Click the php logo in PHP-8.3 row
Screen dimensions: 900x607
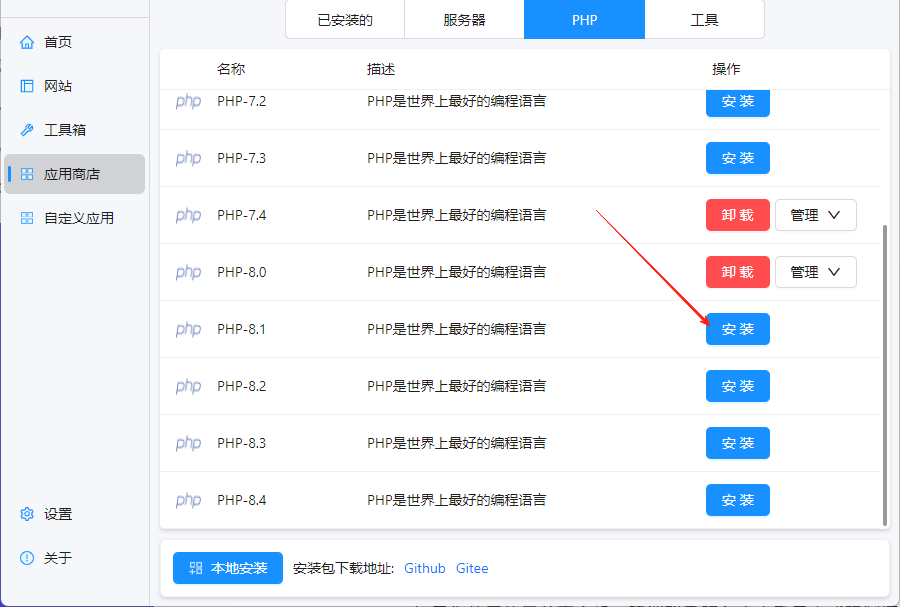pos(188,443)
